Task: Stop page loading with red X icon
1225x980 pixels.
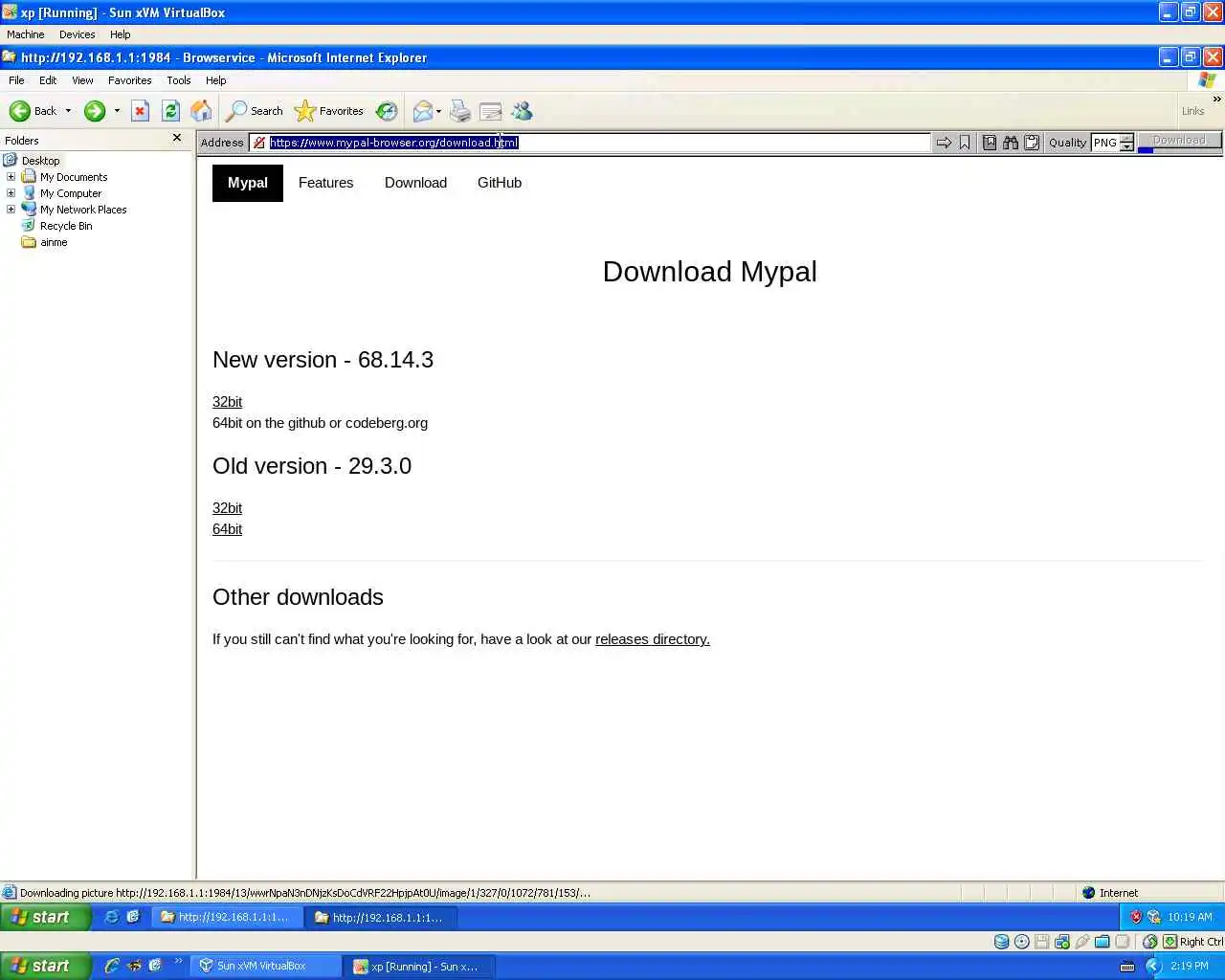Action: tap(140, 111)
